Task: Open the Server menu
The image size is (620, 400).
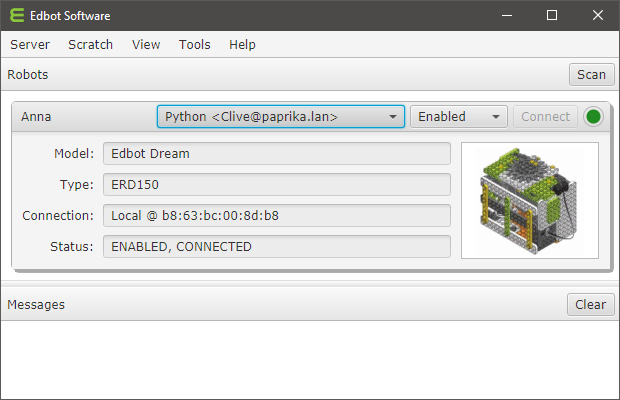Action: pyautogui.click(x=30, y=45)
